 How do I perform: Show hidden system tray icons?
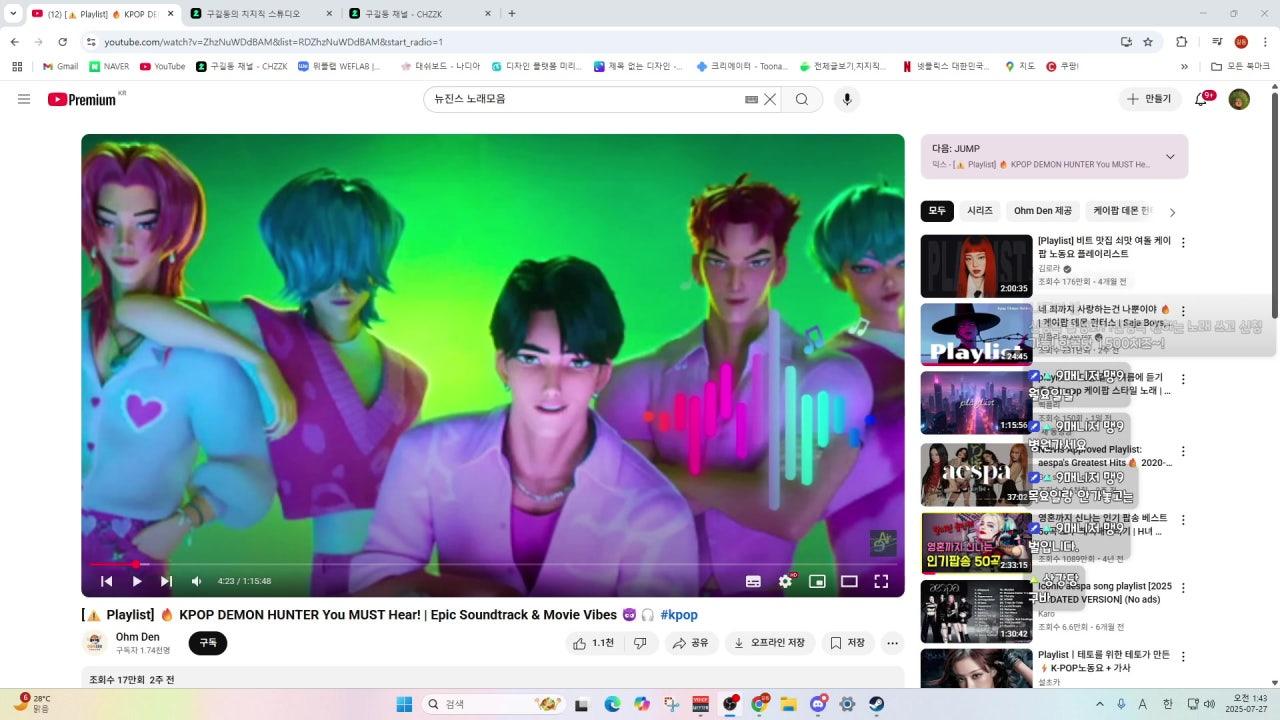tap(1100, 704)
